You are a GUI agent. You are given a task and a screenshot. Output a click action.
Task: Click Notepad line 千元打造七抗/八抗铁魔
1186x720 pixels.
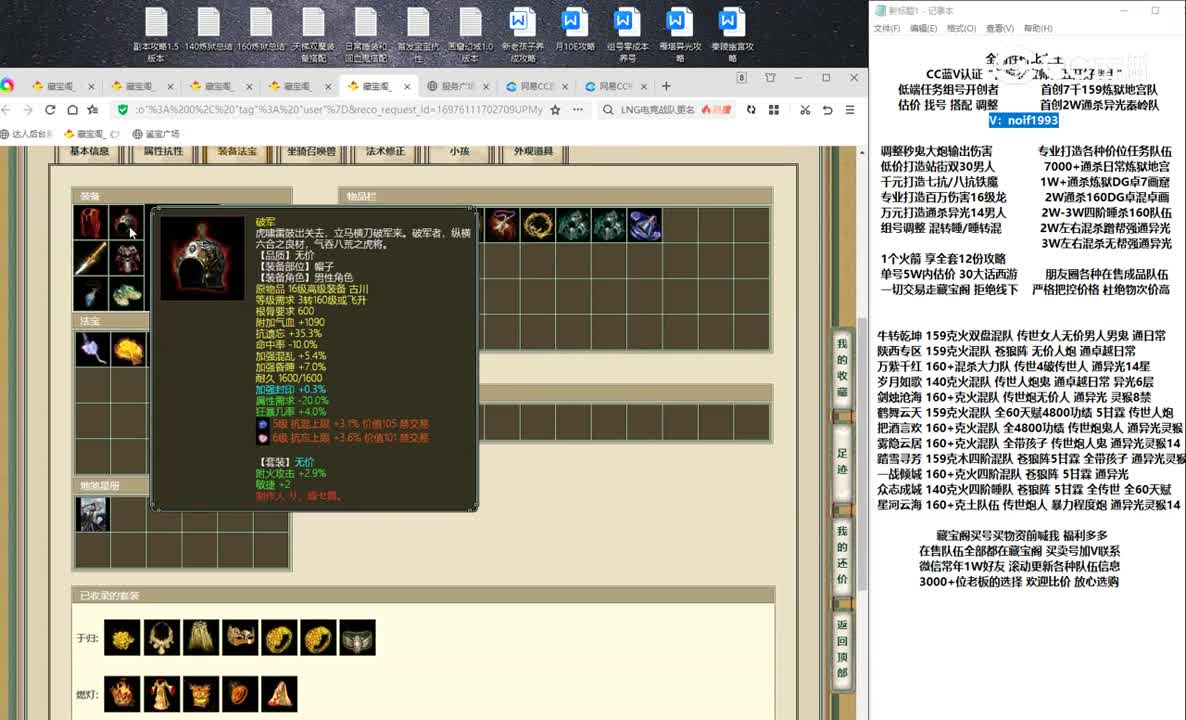(x=939, y=182)
